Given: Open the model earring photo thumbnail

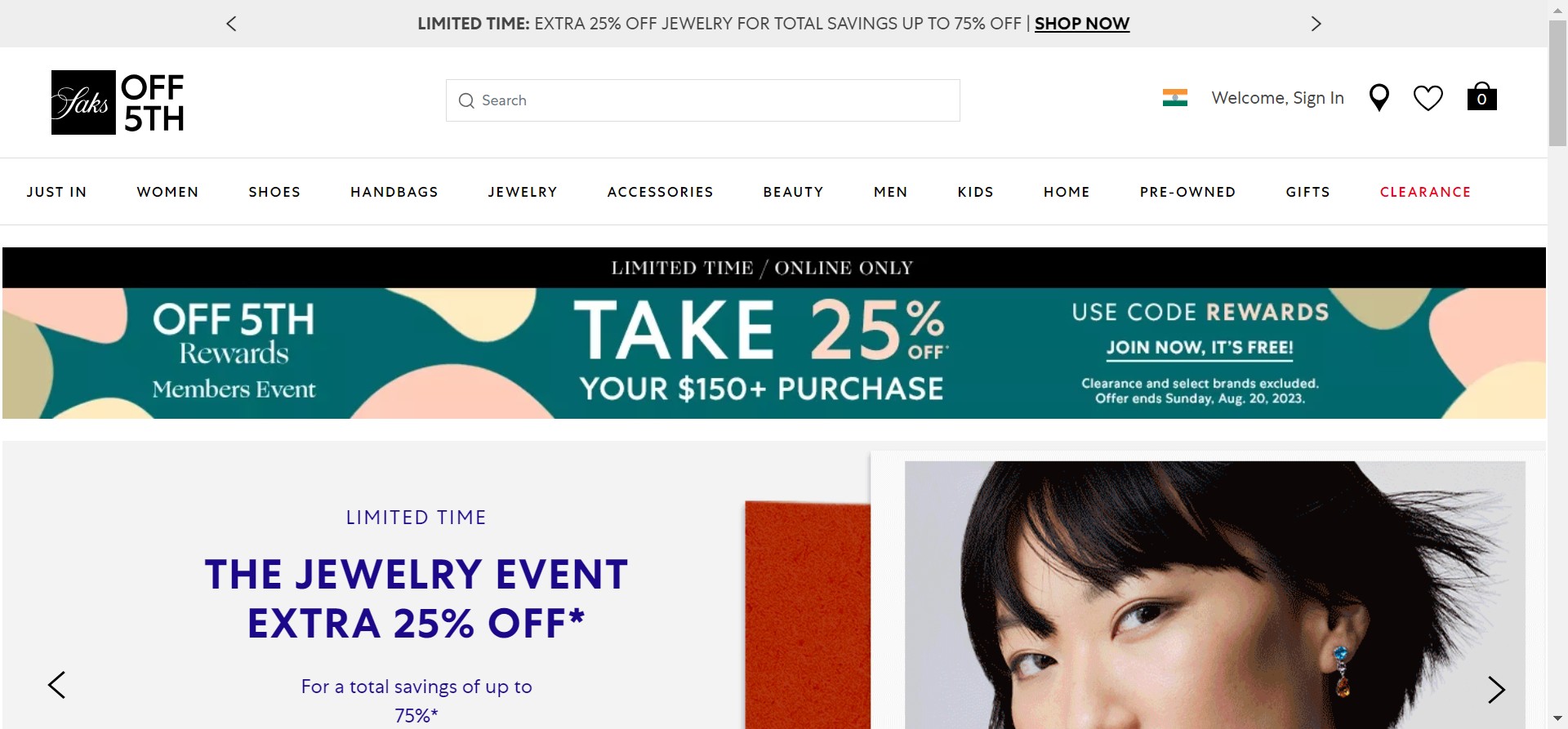Looking at the screenshot, I should (x=1214, y=594).
